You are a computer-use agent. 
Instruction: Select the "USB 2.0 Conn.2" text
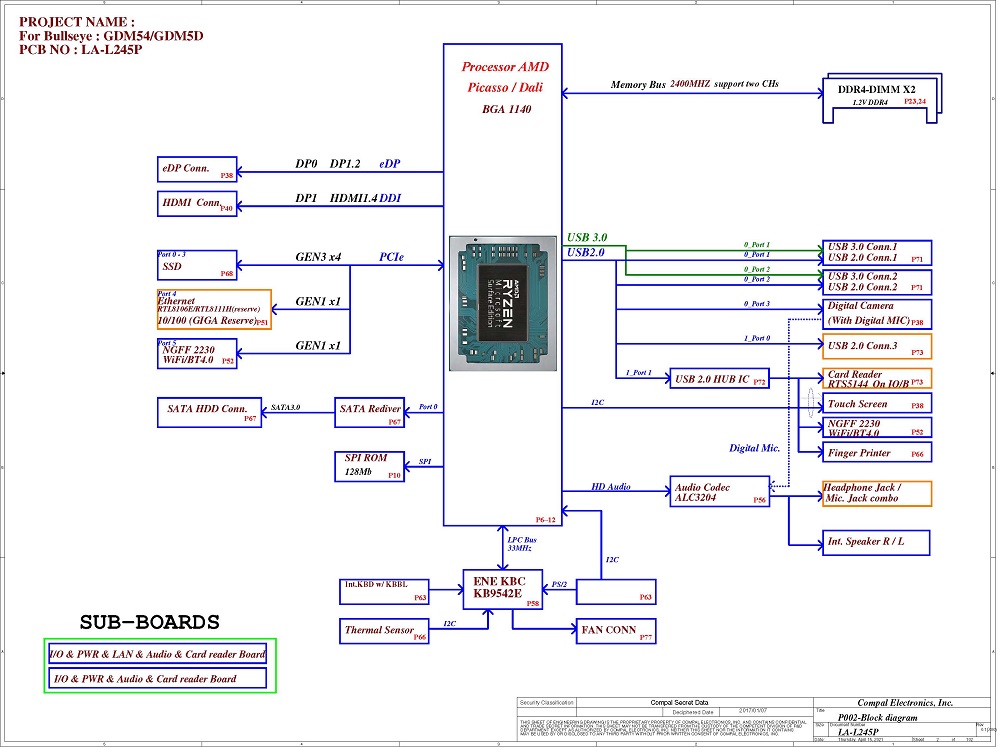862,287
